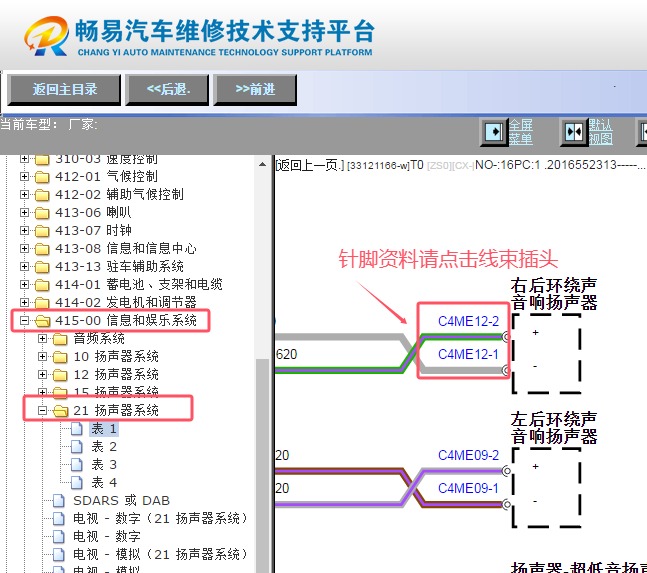The image size is (647, 573).
Task: Expand the 12 扬声器系统 node
Action: click(43, 375)
